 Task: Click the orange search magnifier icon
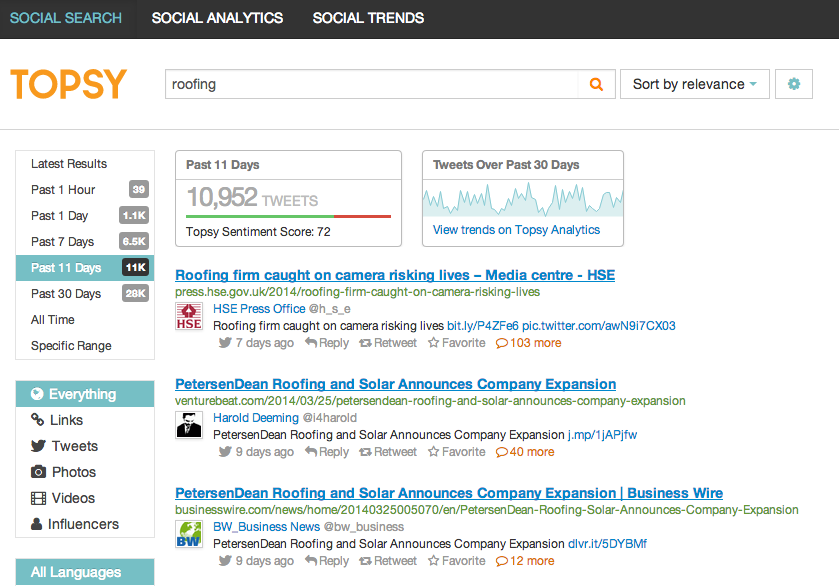[596, 84]
